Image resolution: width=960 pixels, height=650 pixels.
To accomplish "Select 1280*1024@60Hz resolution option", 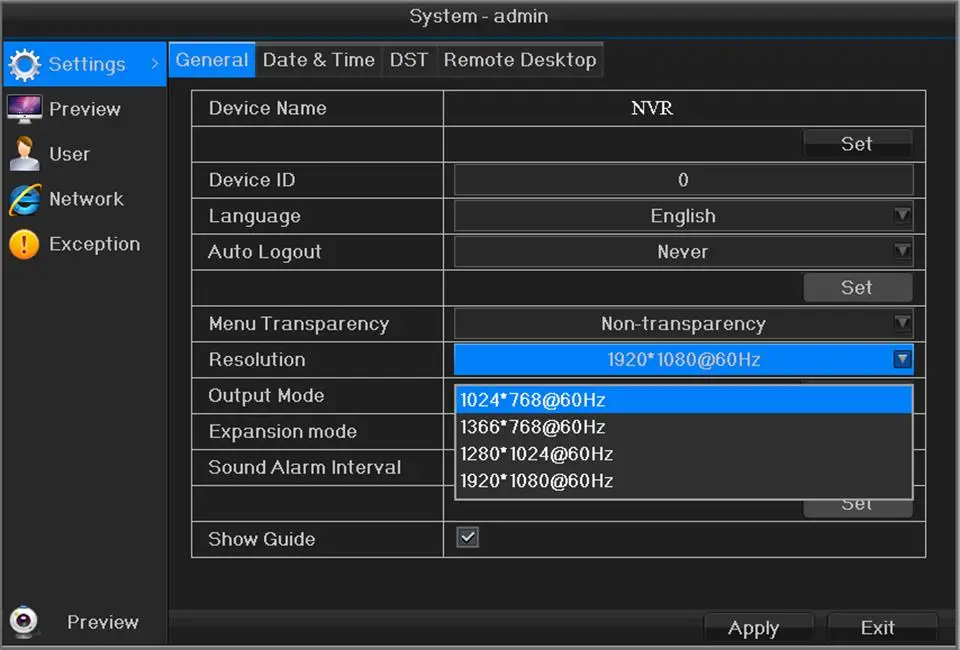I will tap(684, 454).
